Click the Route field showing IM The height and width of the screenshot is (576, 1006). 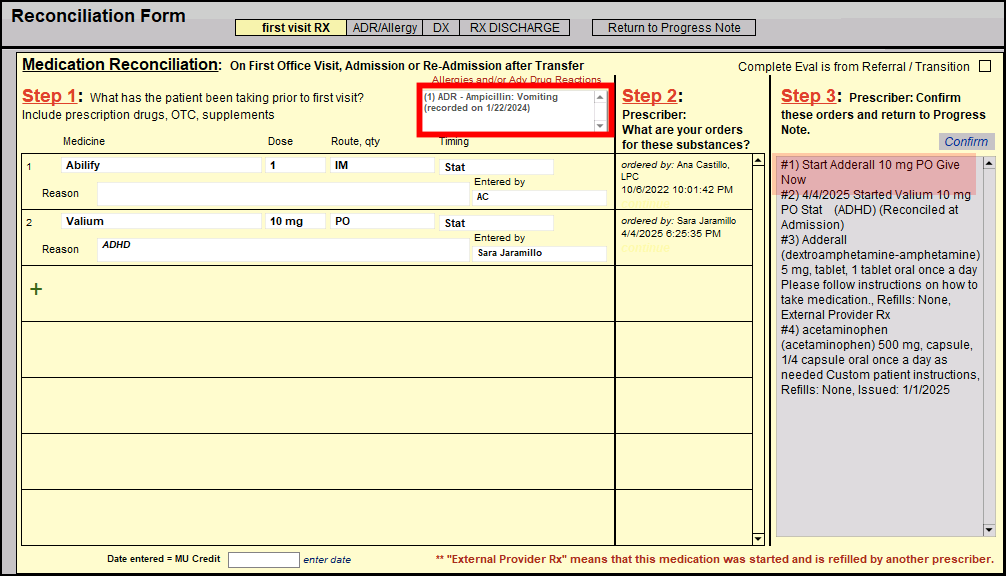tap(383, 165)
